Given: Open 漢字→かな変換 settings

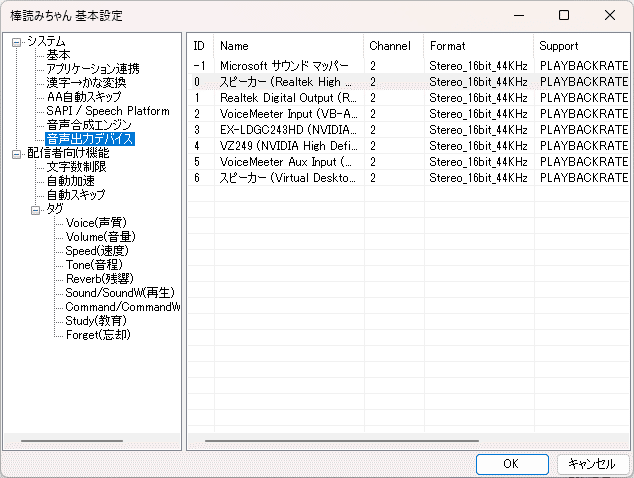Looking at the screenshot, I should (86, 82).
